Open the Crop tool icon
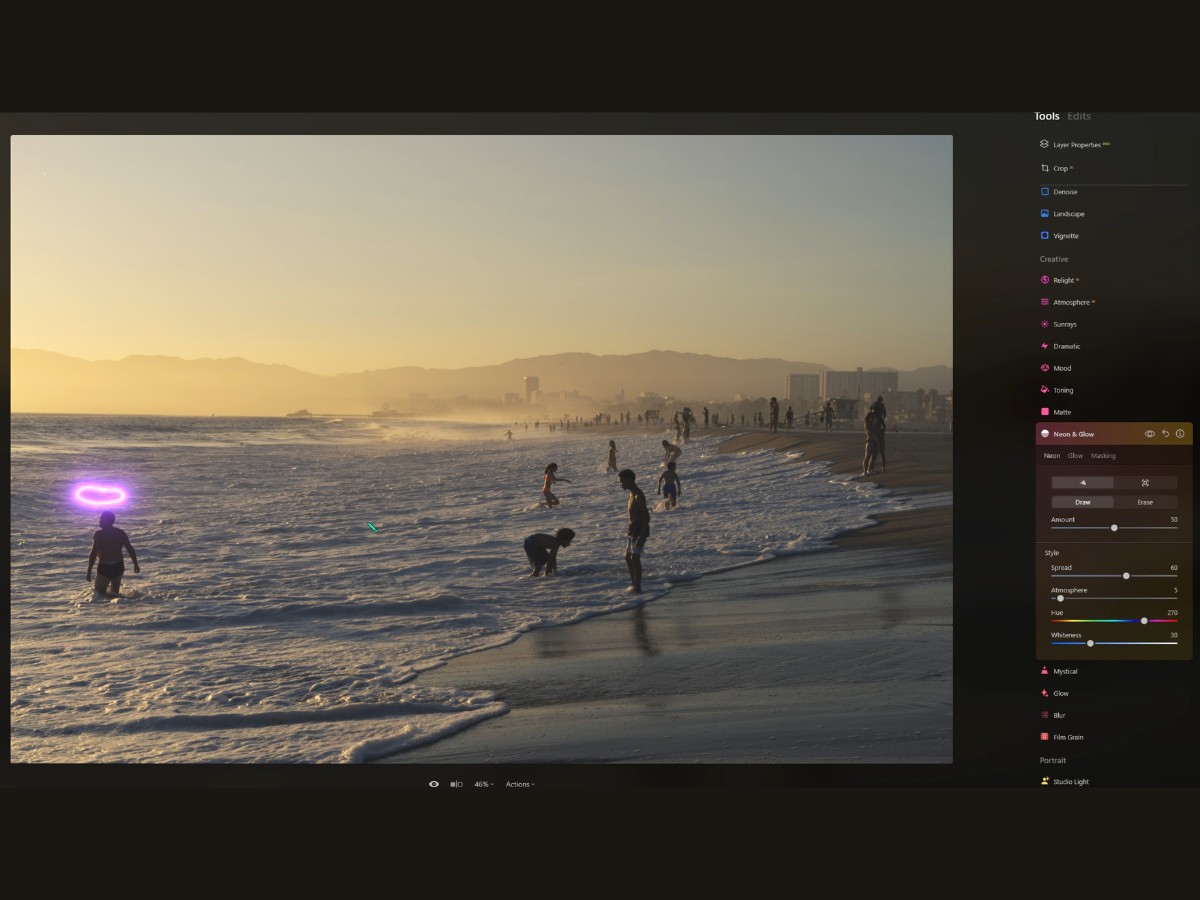 coord(1044,168)
